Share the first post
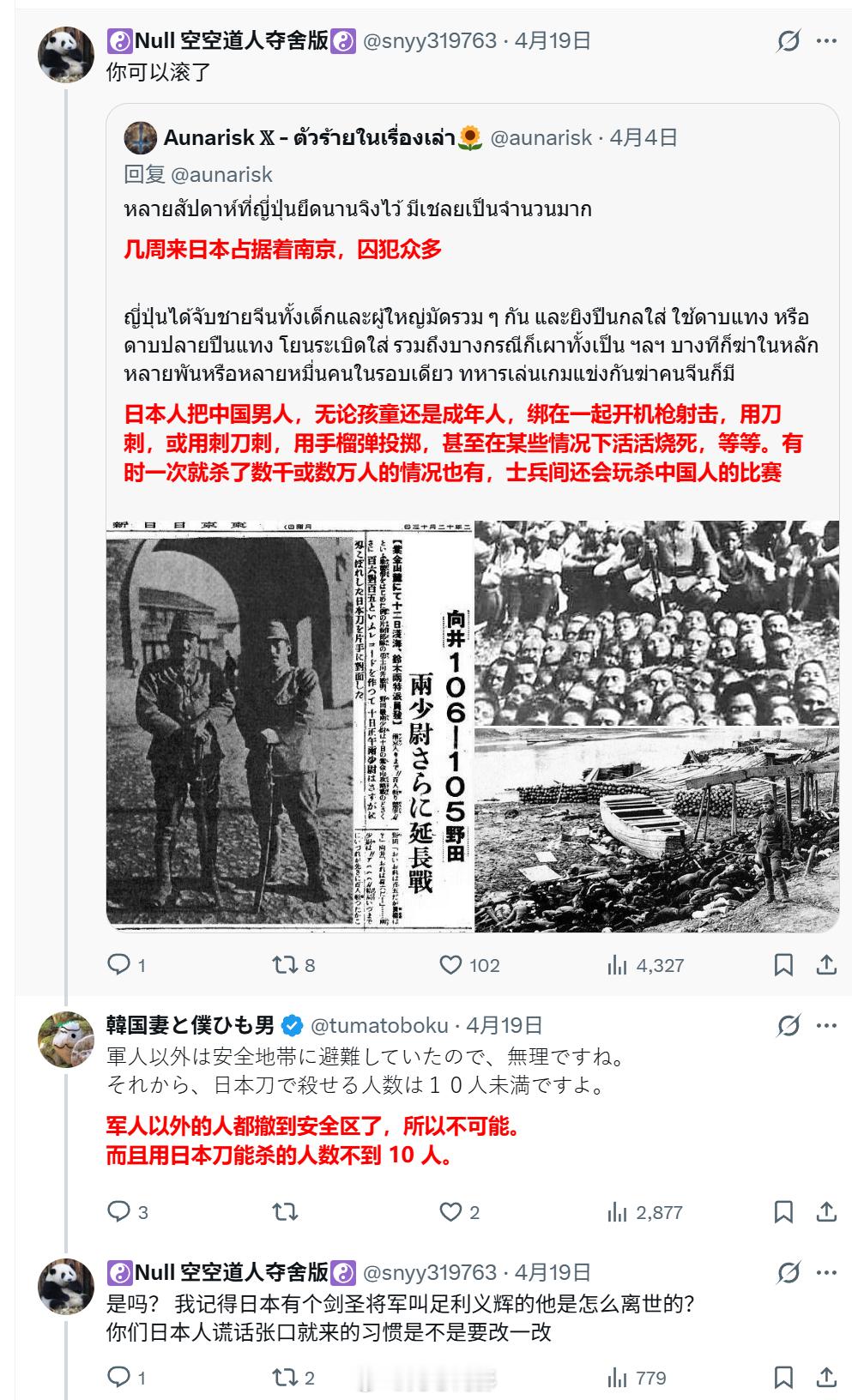The height and width of the screenshot is (1400, 852). [x=826, y=965]
